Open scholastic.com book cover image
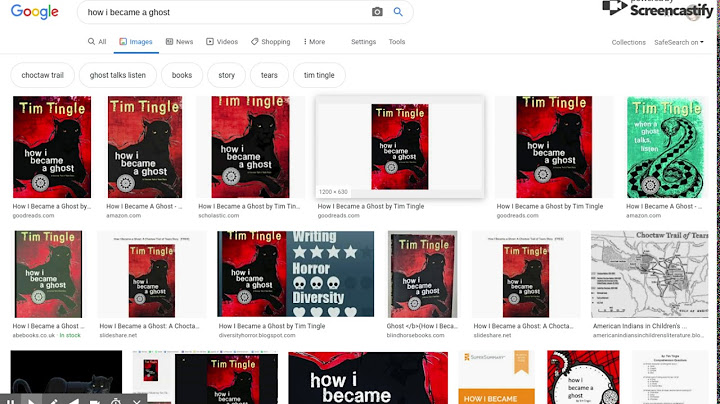Viewport: 720px width, 404px height. tap(250, 147)
